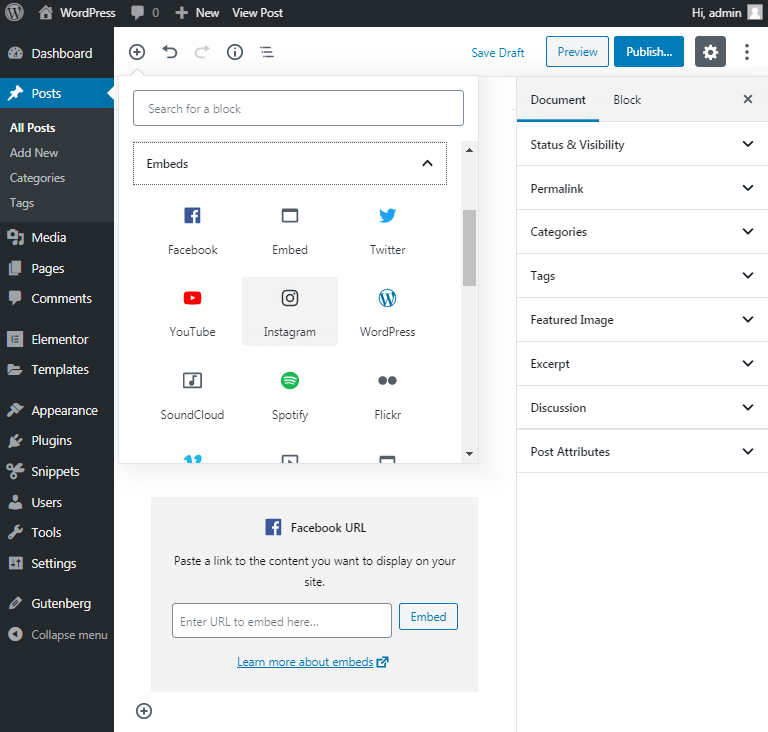This screenshot has width=768, height=732.
Task: Click the block list scroll up arrow
Action: click(469, 150)
